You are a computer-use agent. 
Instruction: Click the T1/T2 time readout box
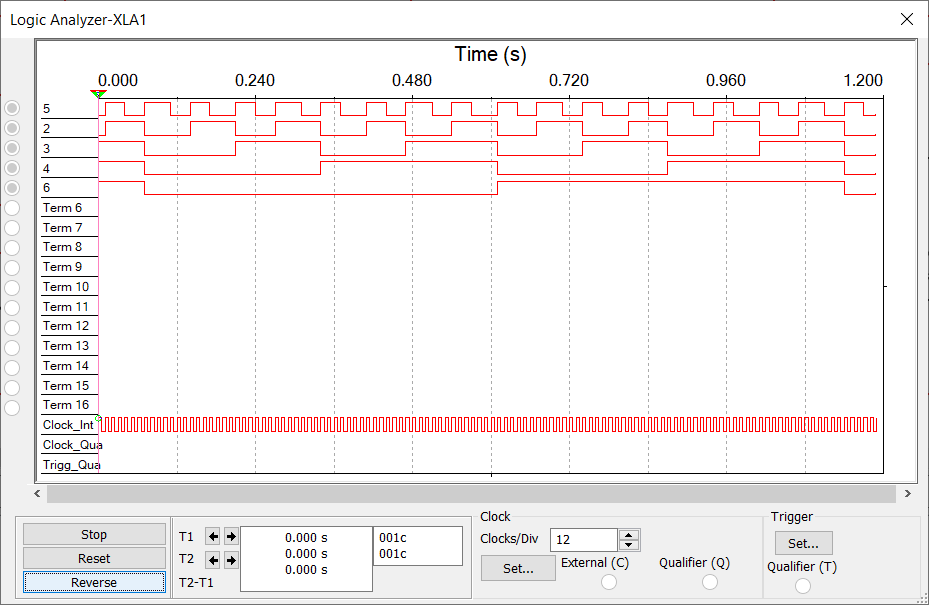(x=306, y=559)
